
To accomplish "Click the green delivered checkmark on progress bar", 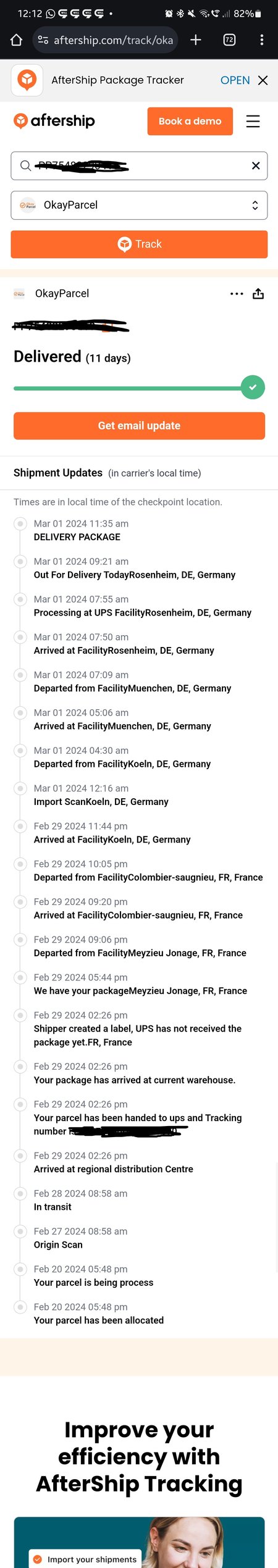I will [253, 388].
